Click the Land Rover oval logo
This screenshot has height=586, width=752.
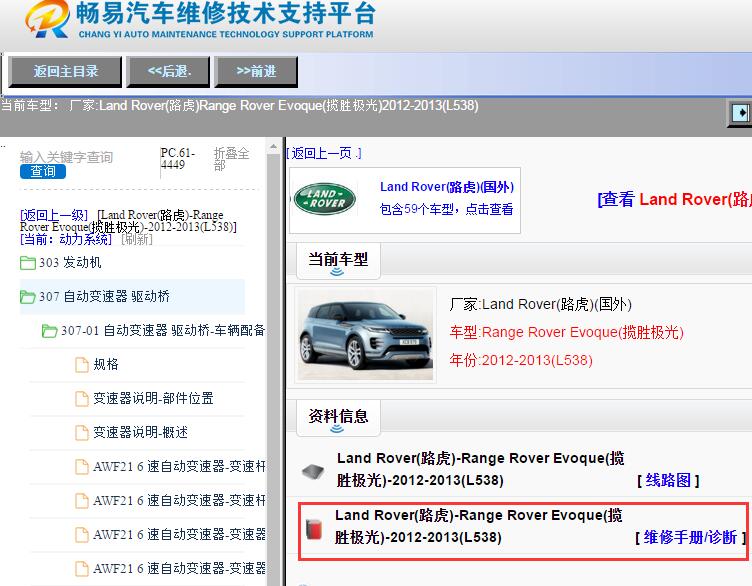tap(325, 199)
